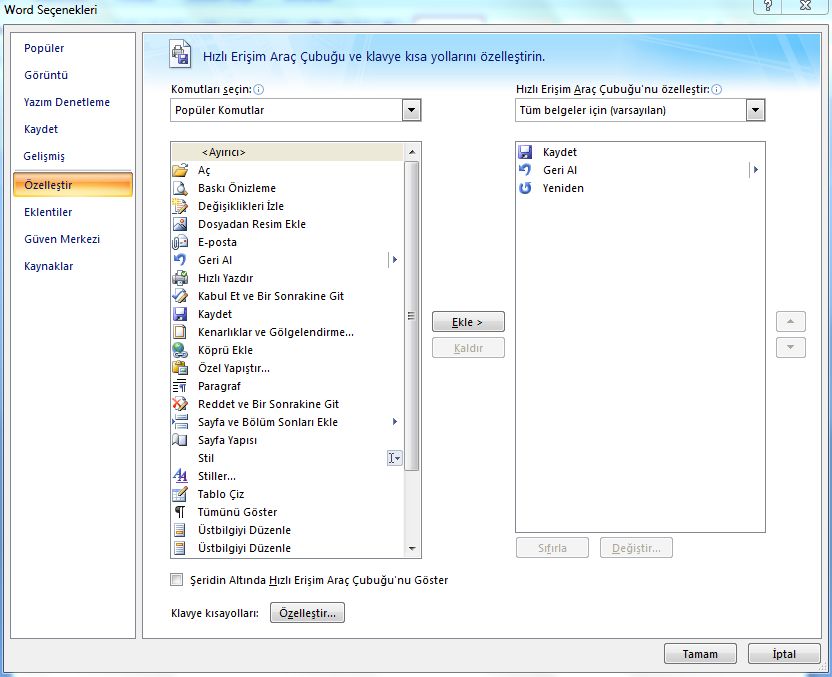Click the Baskı Önizleme magnifier icon

(180, 188)
